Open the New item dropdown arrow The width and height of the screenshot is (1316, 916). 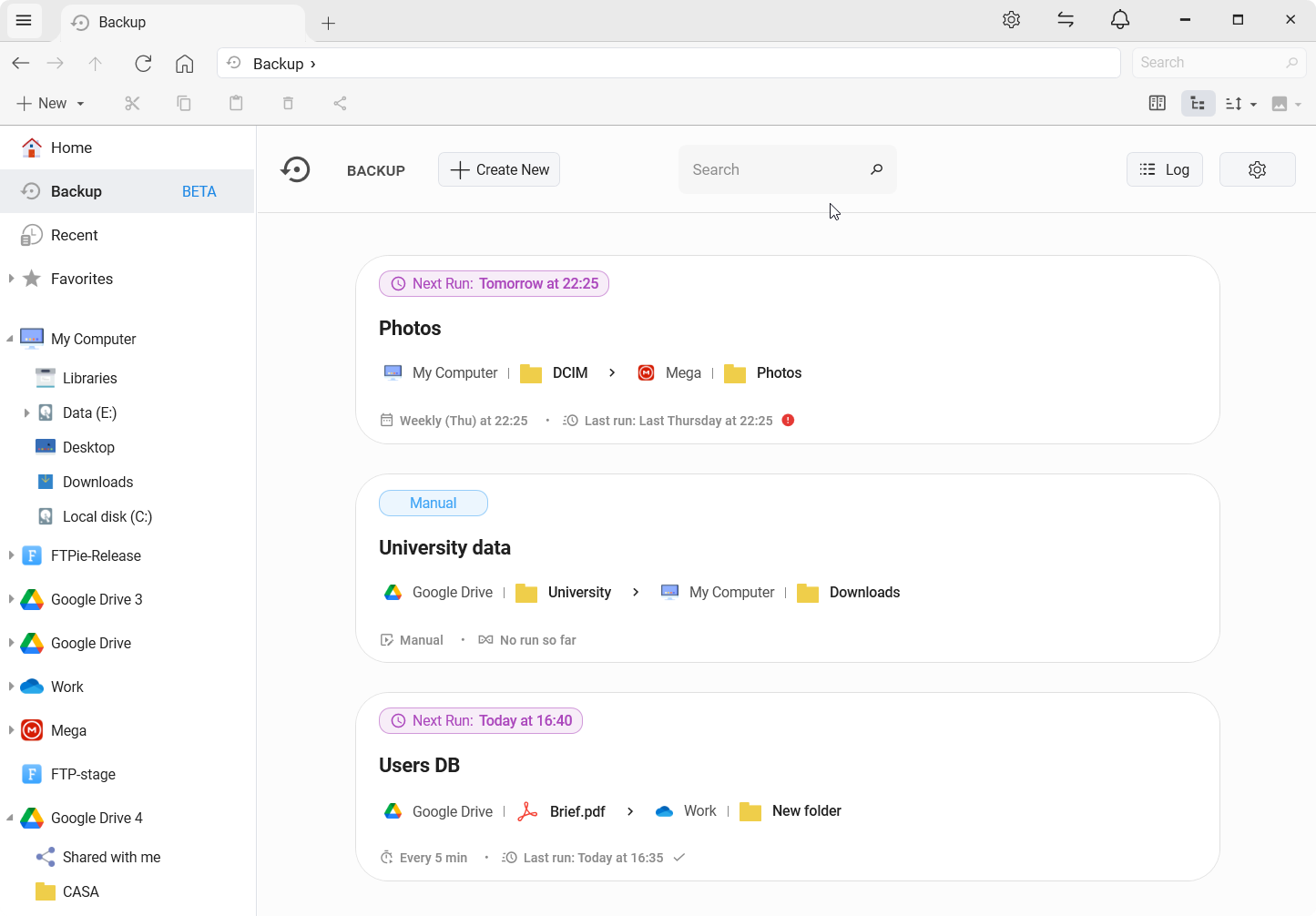[79, 103]
